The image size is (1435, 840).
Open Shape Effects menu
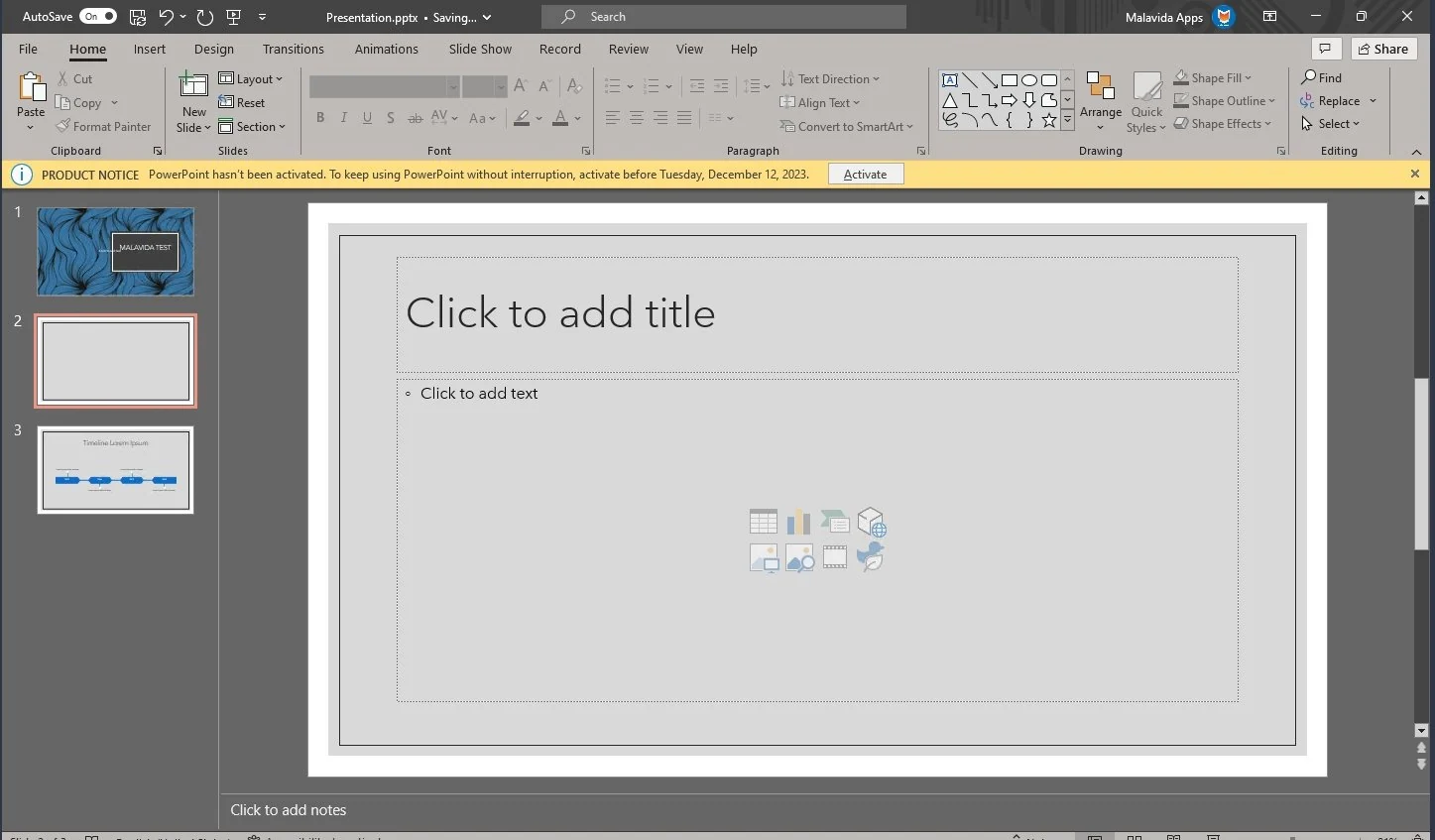(1223, 124)
